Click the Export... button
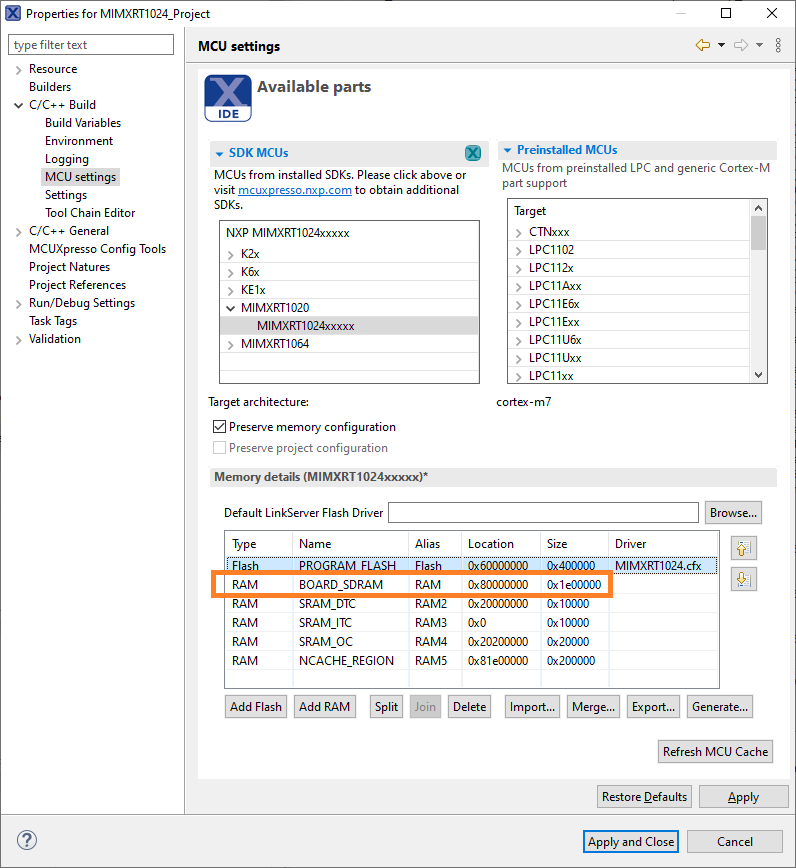This screenshot has width=796, height=868. [x=653, y=707]
